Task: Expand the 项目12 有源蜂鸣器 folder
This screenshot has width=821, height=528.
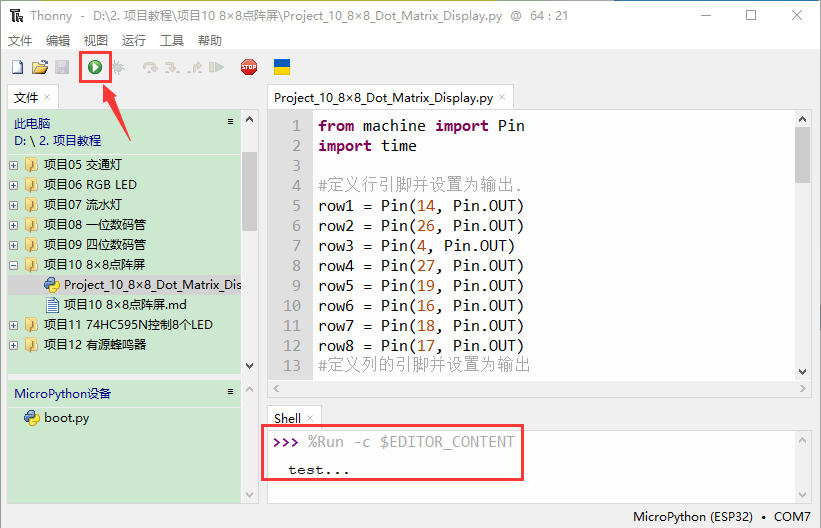Action: click(13, 345)
